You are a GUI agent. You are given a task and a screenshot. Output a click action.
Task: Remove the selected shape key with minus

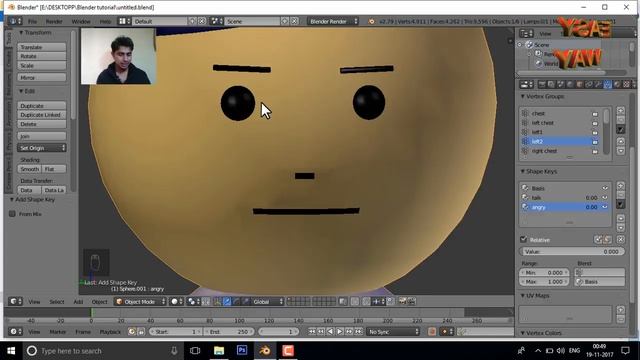620,195
